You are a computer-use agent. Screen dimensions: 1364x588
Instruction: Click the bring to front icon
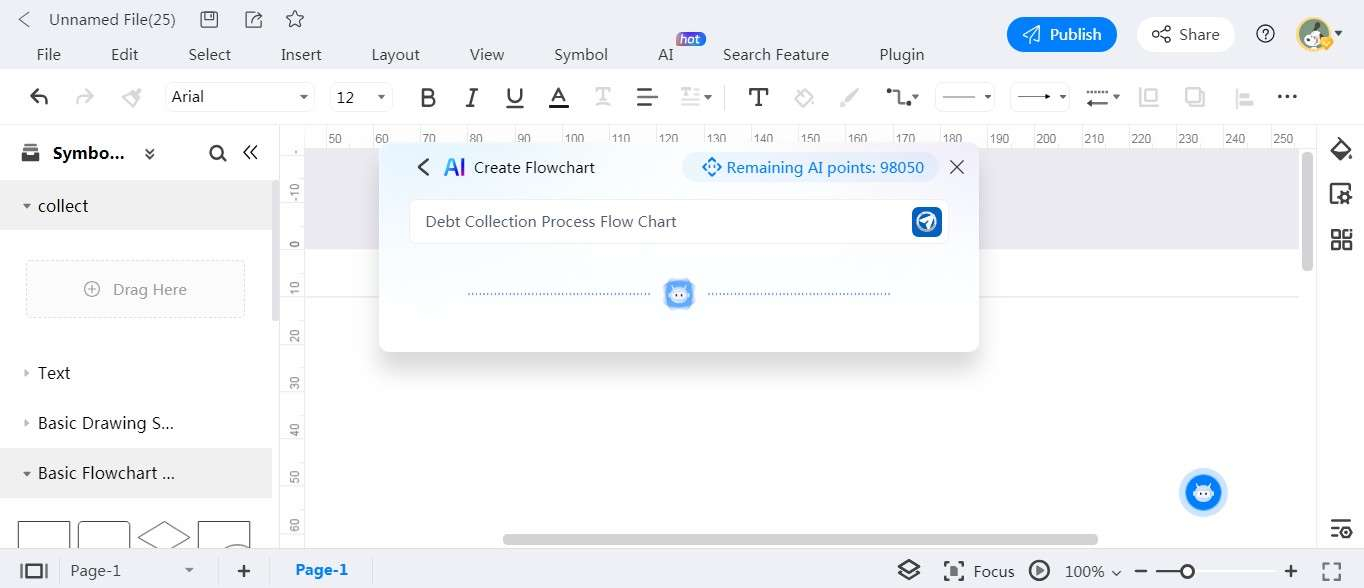click(1149, 97)
